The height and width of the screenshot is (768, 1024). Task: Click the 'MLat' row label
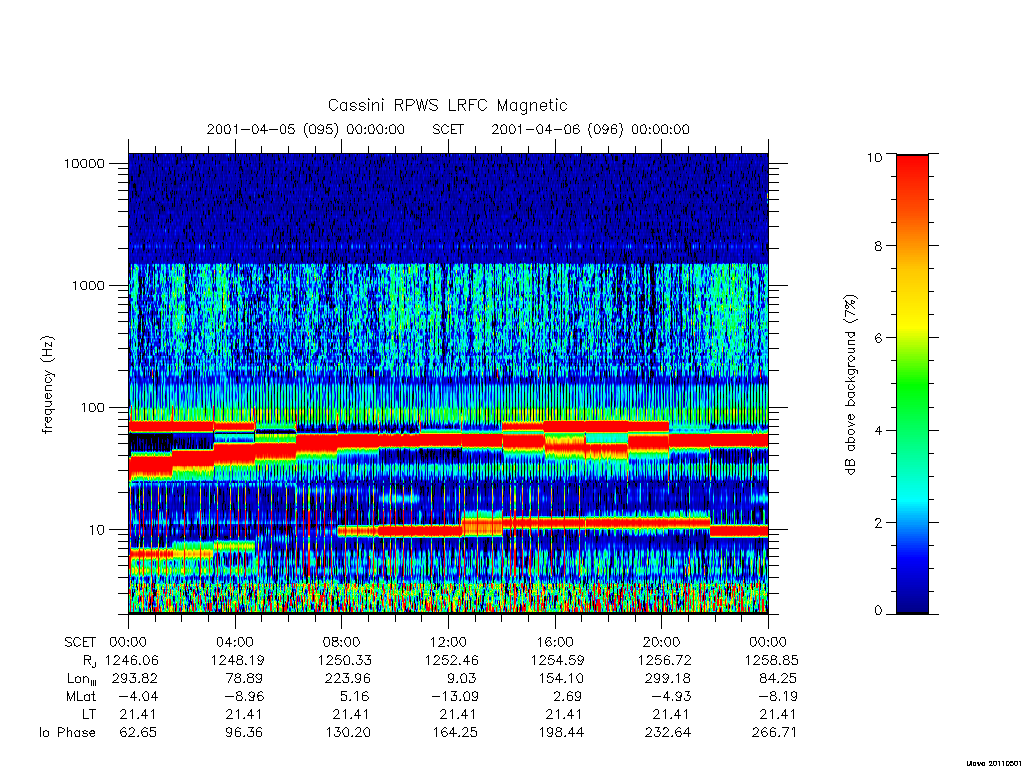coord(80,697)
